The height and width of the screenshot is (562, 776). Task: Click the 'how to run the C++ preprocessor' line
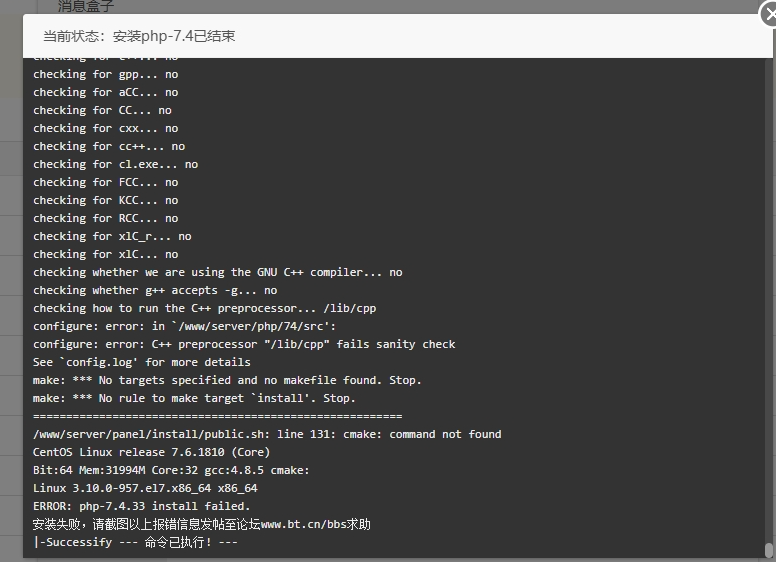[204, 308]
